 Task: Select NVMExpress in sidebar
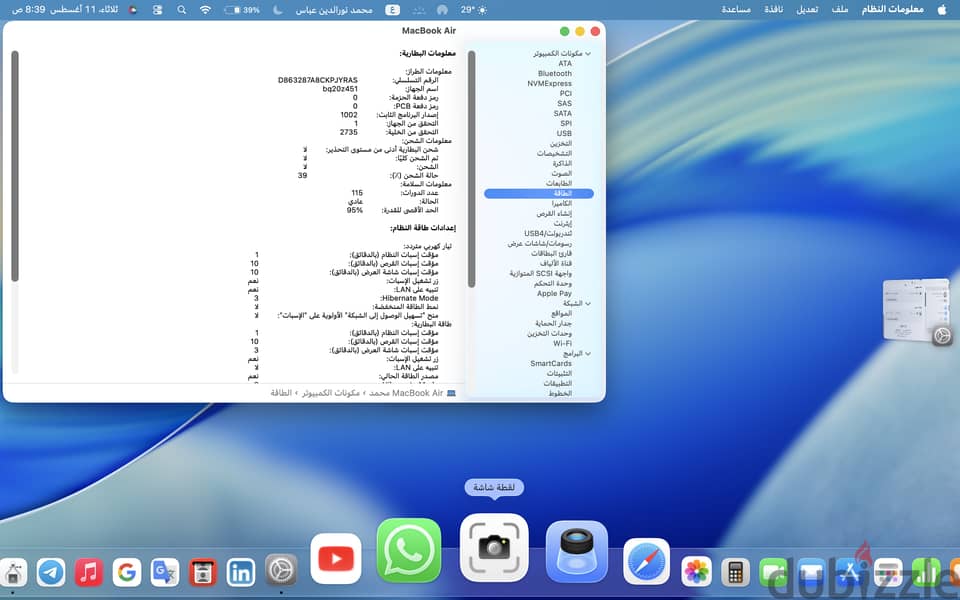coord(550,83)
